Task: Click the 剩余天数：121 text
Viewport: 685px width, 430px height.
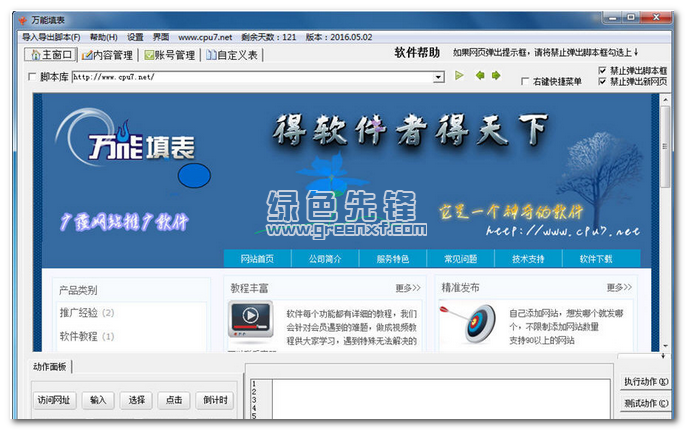Action: (269, 37)
